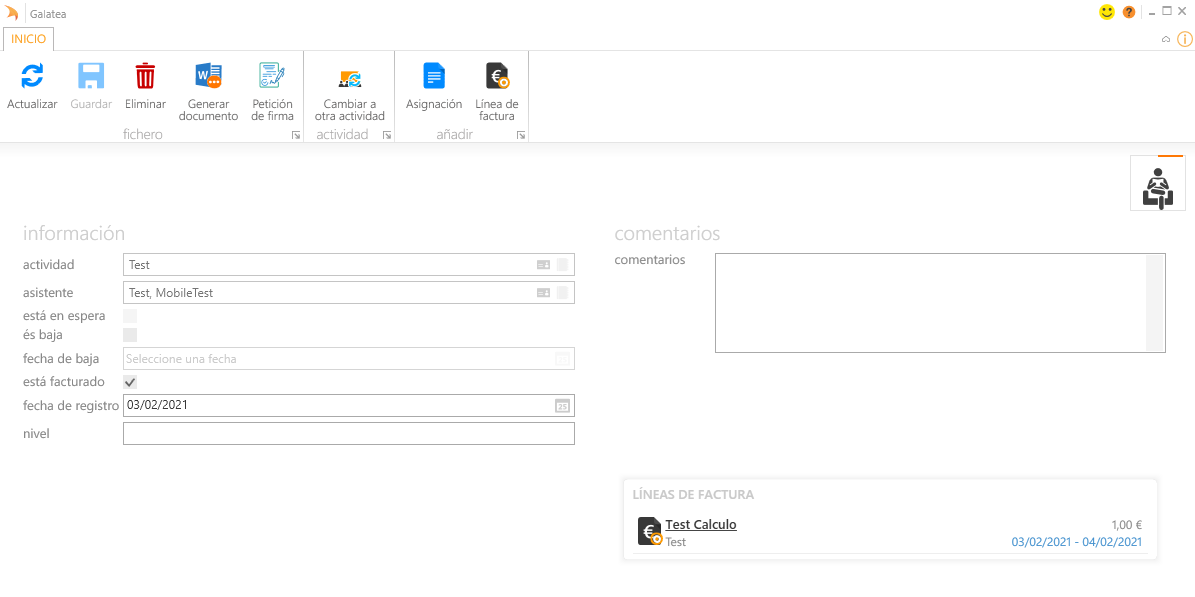Open Petición de firma tool
The width and height of the screenshot is (1195, 597).
coord(272,77)
